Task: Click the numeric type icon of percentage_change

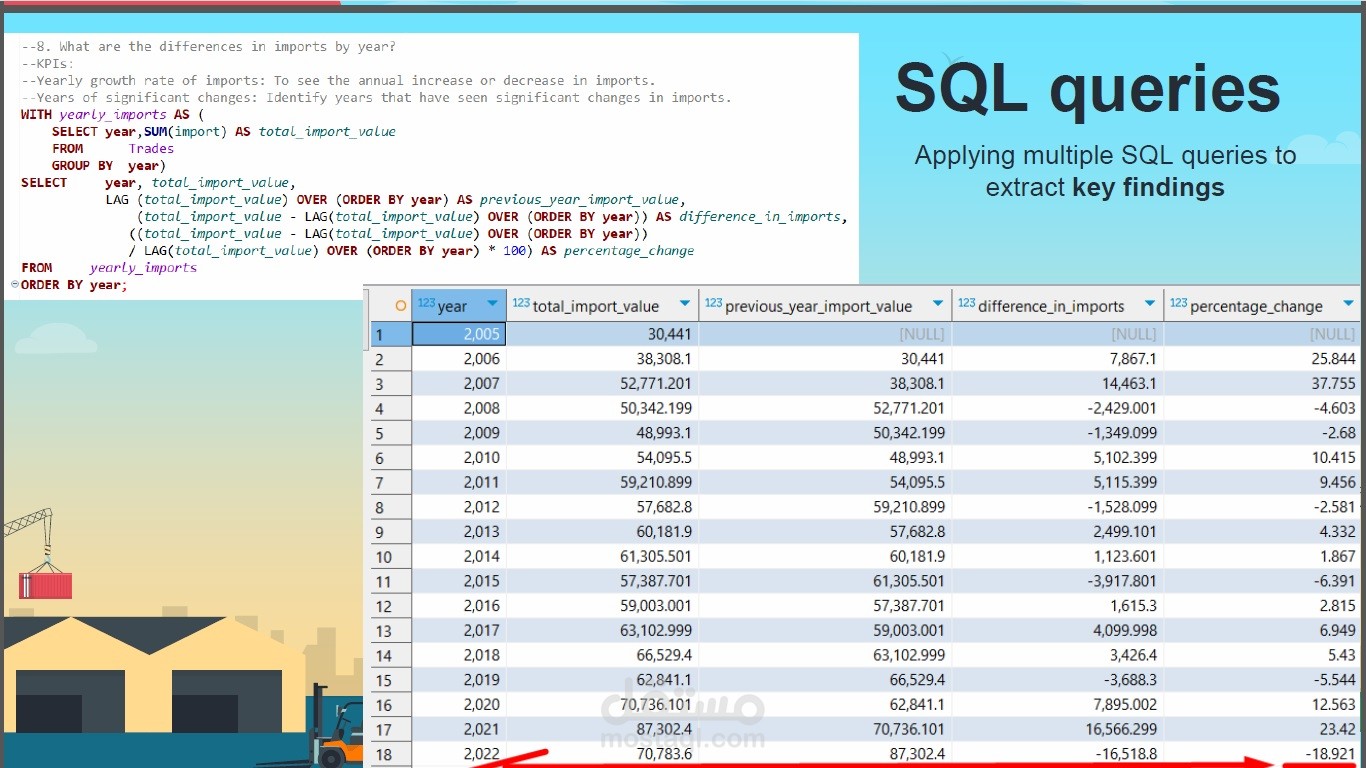Action: point(1178,303)
